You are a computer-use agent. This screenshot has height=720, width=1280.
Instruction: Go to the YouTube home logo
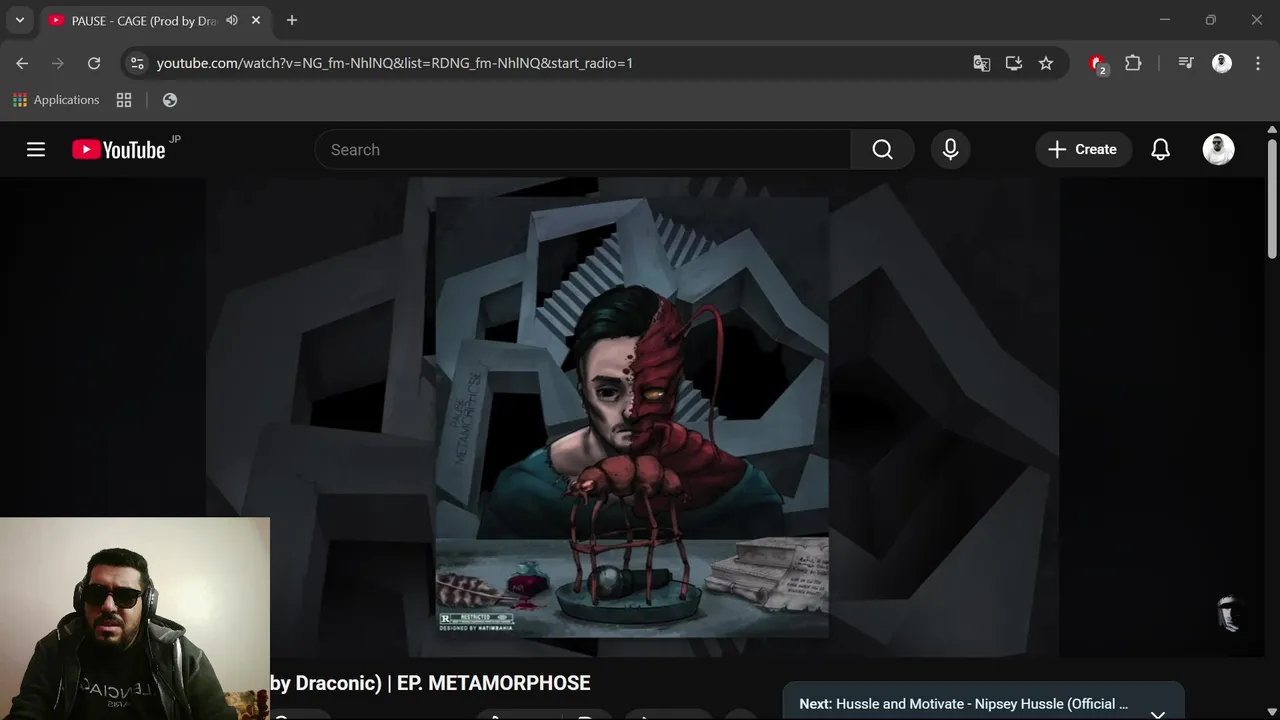pos(118,150)
